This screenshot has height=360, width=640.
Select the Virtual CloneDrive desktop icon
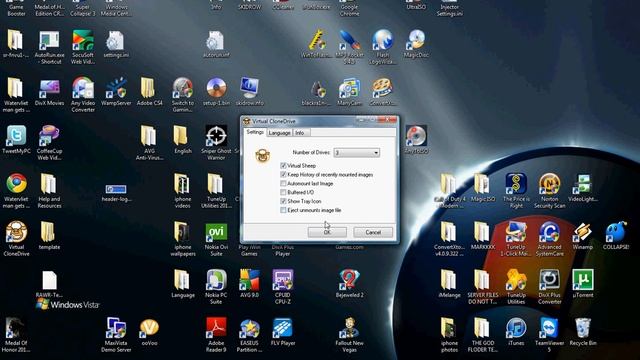coord(16,239)
